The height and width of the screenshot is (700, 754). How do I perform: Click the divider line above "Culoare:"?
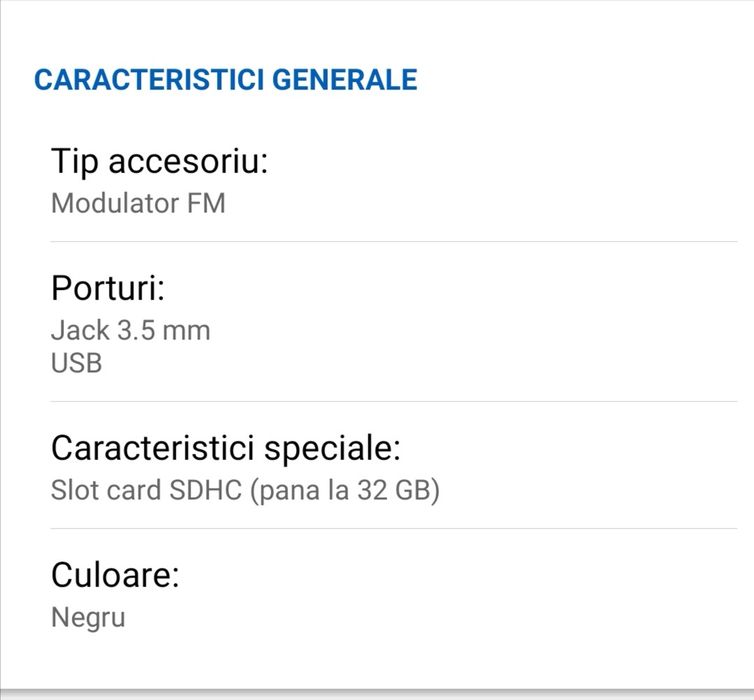[x=394, y=528]
